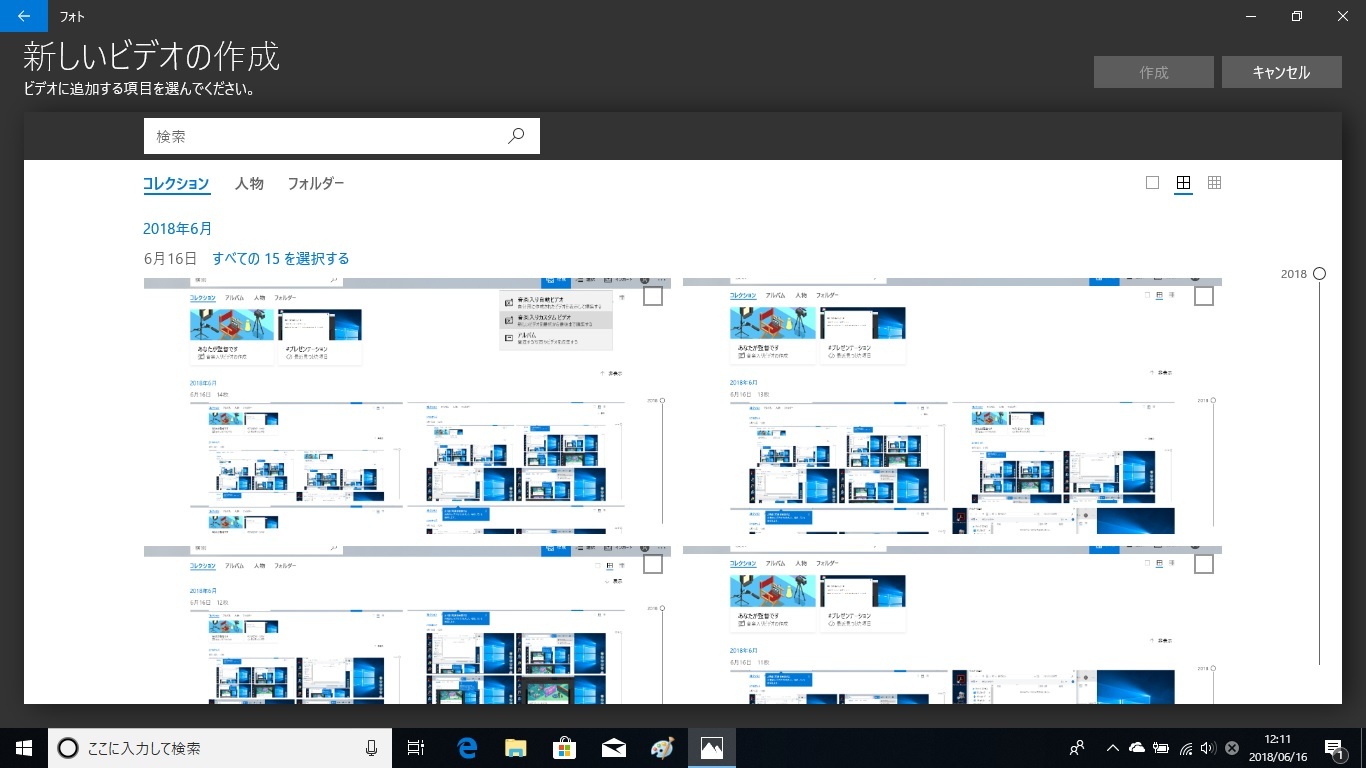Click the すべての 15 を選択する link
Viewport: 1366px width, 768px height.
coord(281,259)
